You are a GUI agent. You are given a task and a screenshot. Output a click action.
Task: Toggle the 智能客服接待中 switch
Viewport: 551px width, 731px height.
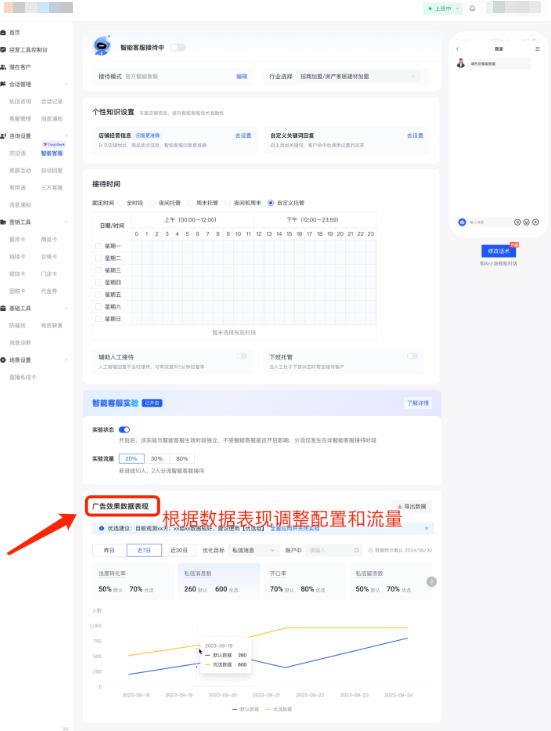[x=178, y=47]
